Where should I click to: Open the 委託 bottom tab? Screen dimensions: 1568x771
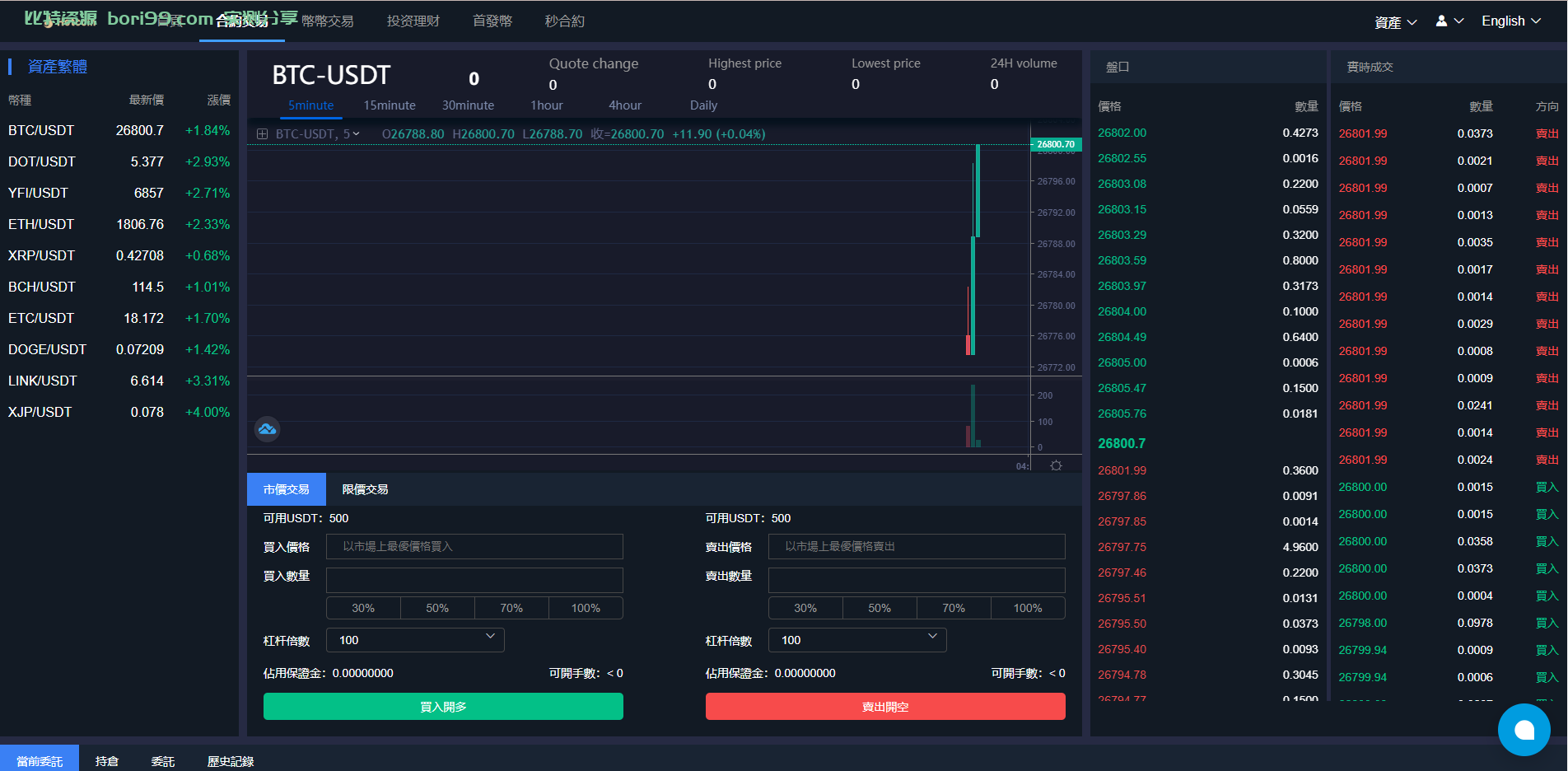coord(163,760)
